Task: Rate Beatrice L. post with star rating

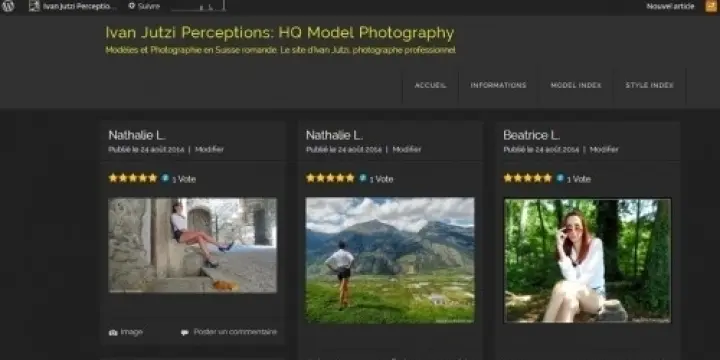Action: (528, 178)
